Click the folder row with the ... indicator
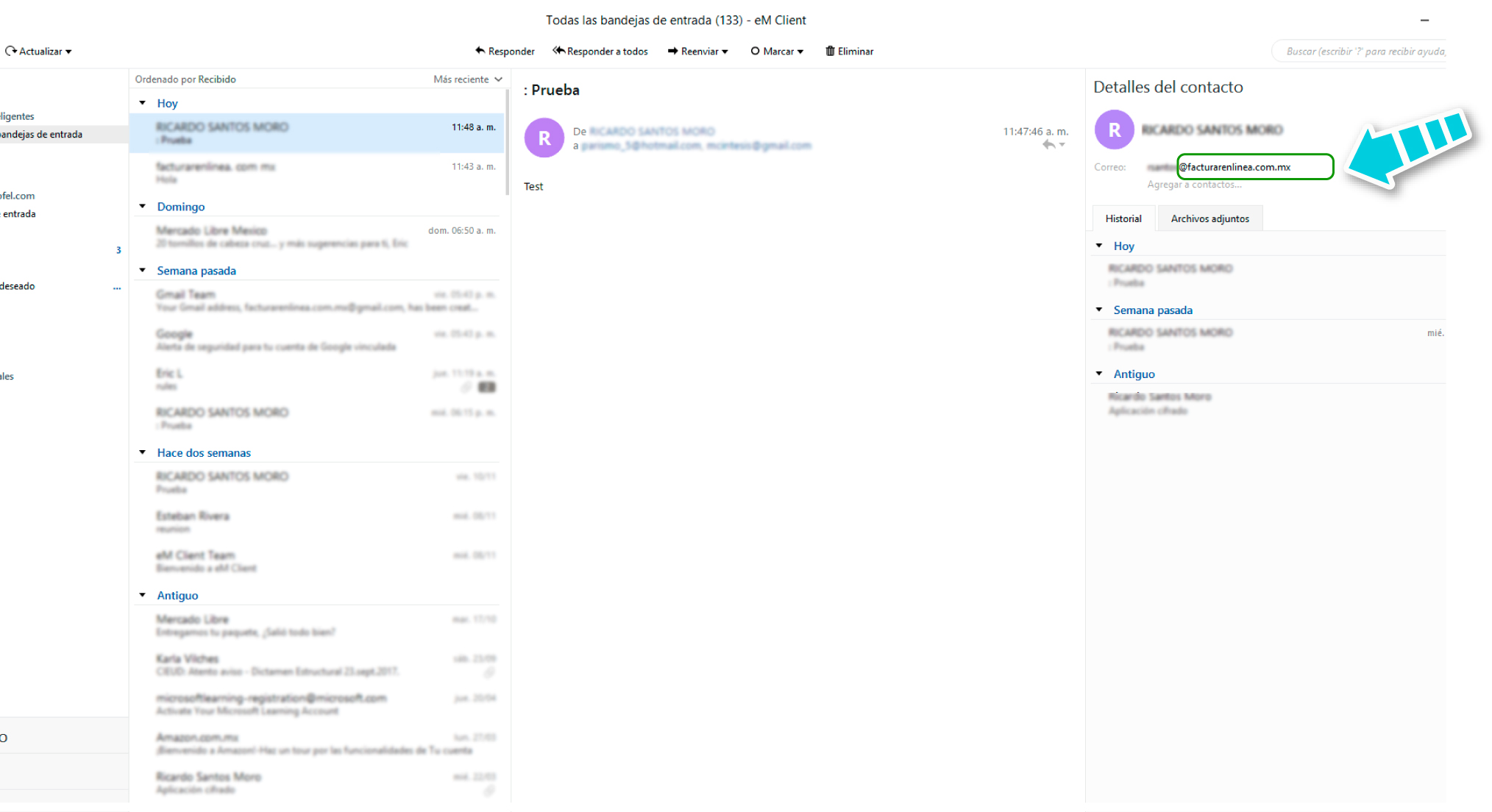This screenshot has height=812, width=1492. (64, 286)
